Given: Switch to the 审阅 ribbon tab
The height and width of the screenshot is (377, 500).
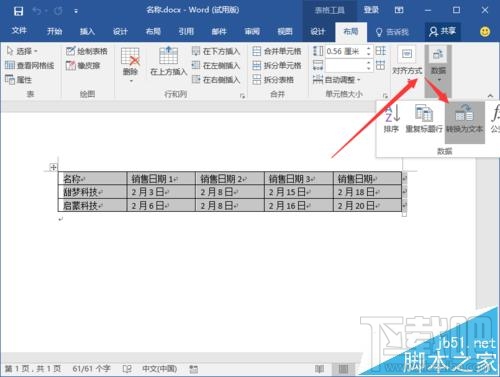Looking at the screenshot, I should (252, 31).
